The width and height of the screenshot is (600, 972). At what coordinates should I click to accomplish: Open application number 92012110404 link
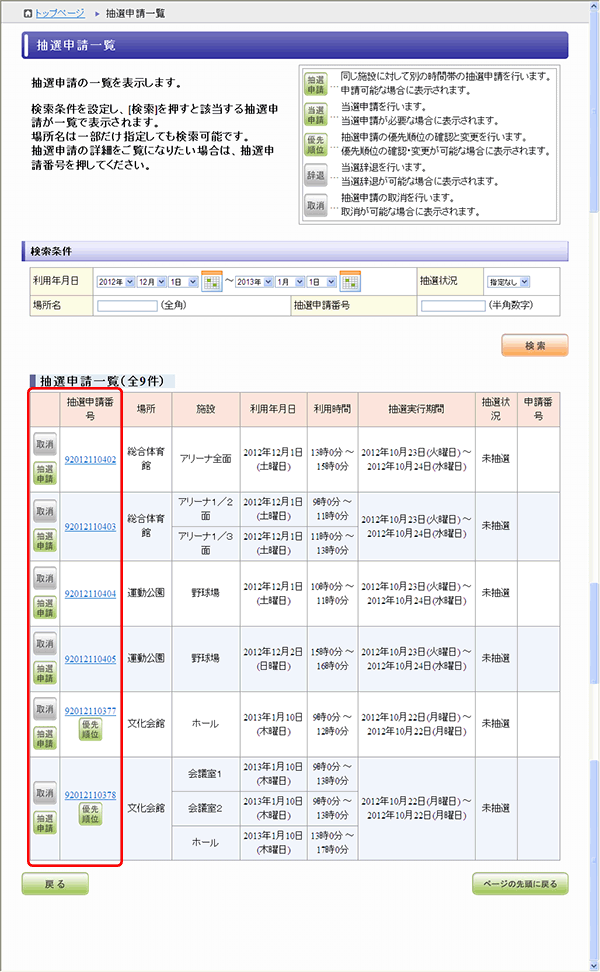tap(90, 593)
